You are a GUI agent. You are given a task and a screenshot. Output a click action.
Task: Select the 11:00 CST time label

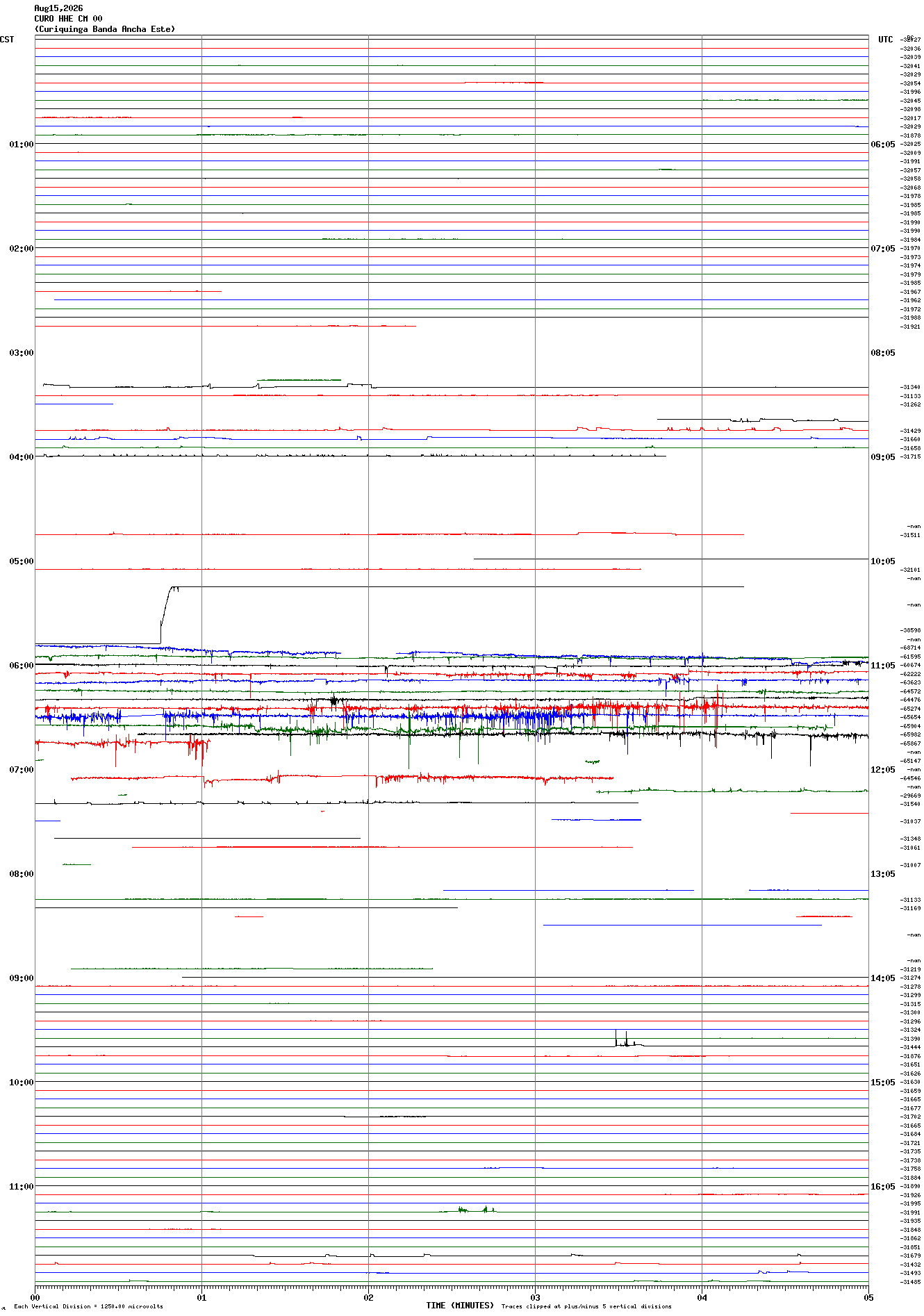22,1187
